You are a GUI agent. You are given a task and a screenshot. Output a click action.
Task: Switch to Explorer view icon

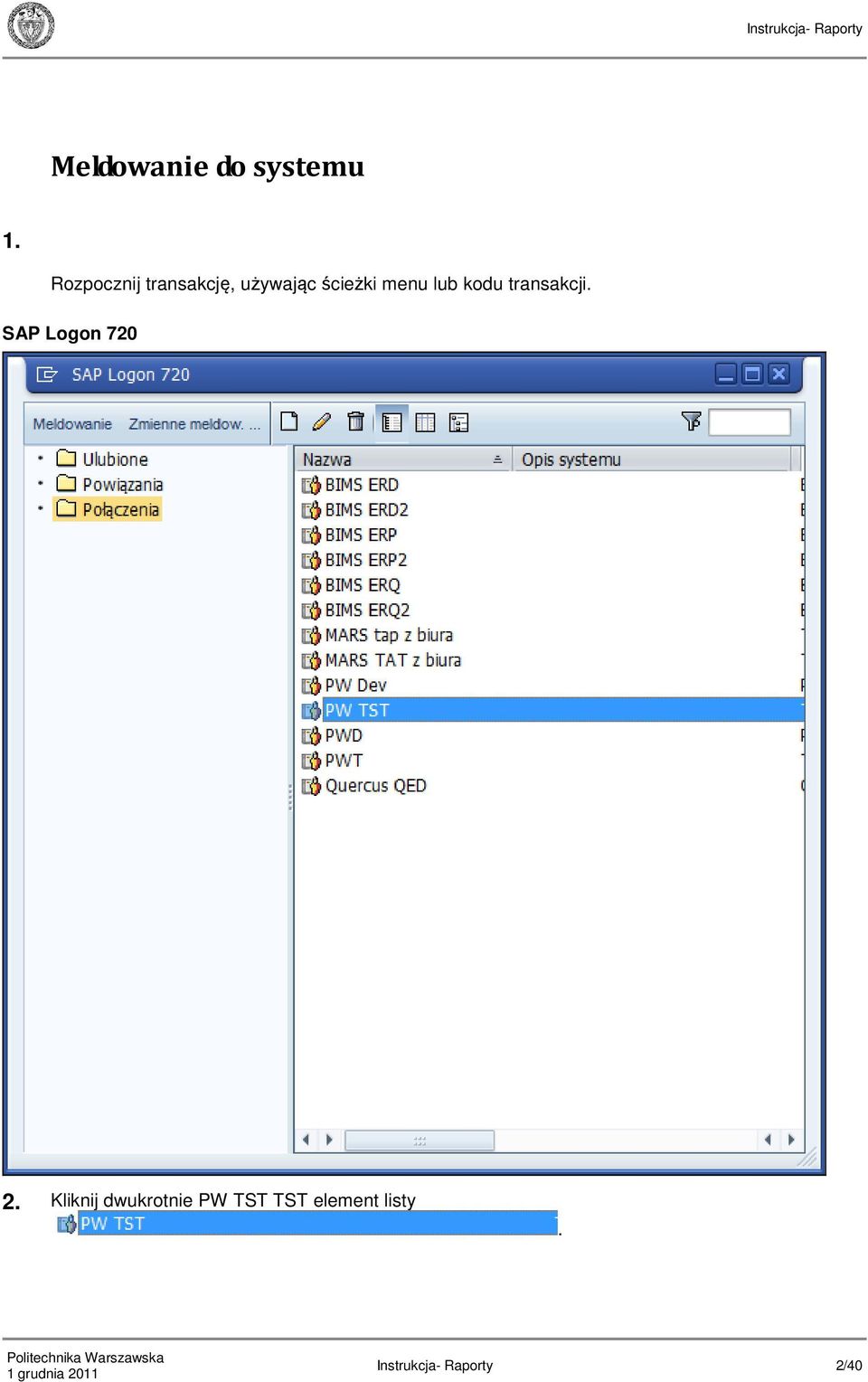coord(392,422)
